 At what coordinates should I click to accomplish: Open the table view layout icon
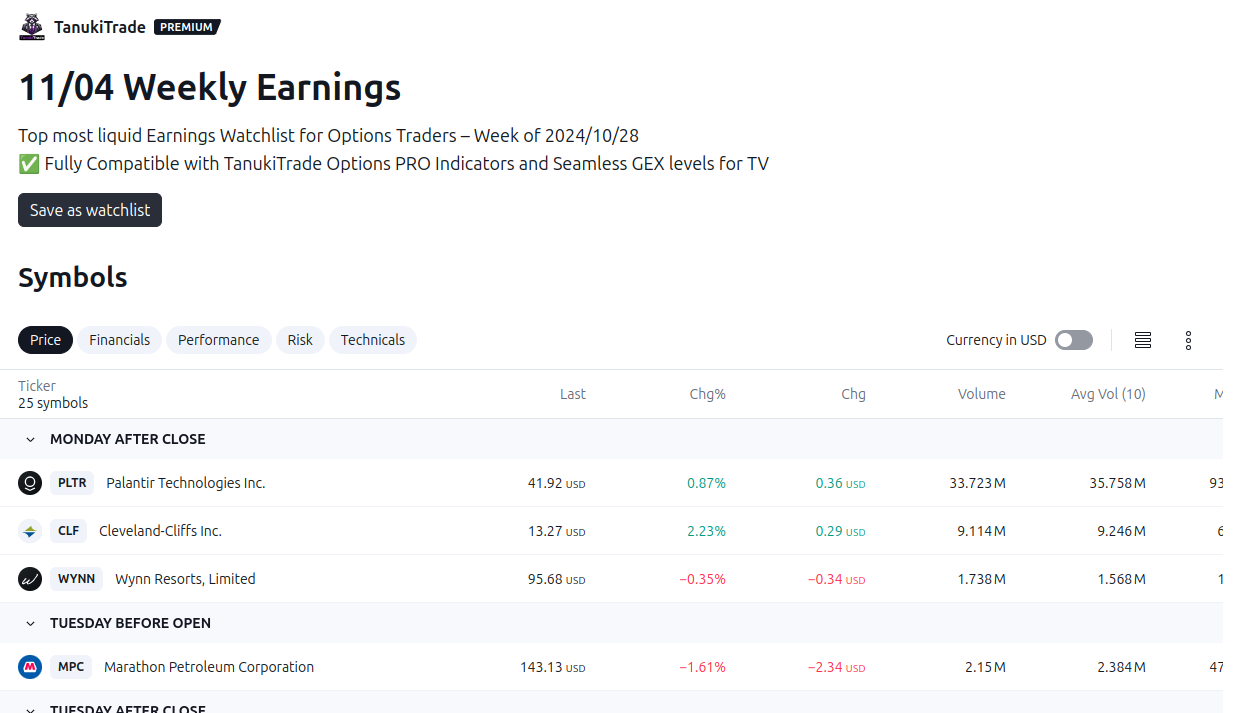1143,340
